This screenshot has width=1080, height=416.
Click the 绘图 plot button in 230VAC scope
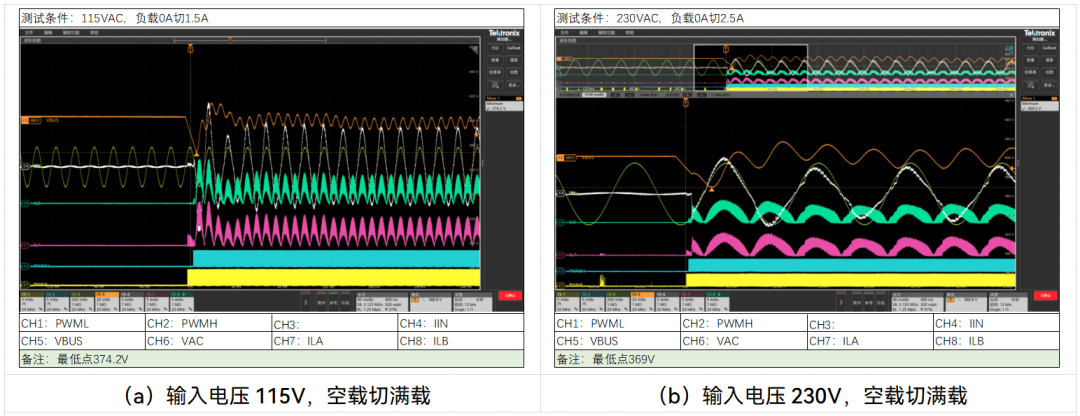pyautogui.click(x=1049, y=72)
